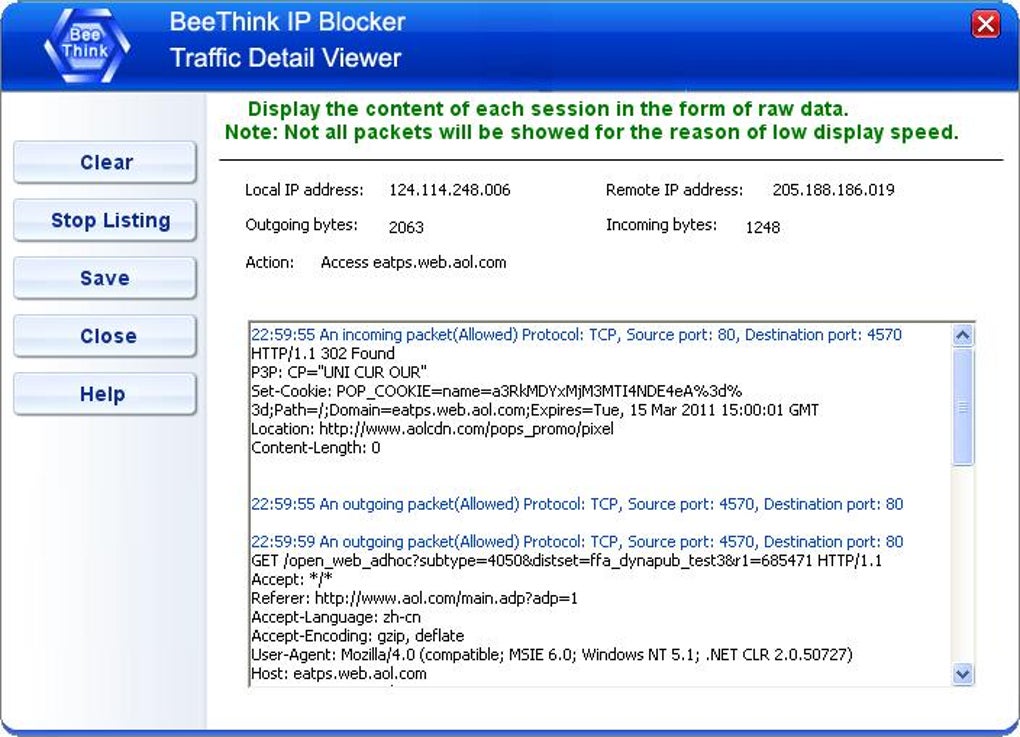Click the packet log scroll down arrow
The image size is (1020, 737).
963,674
